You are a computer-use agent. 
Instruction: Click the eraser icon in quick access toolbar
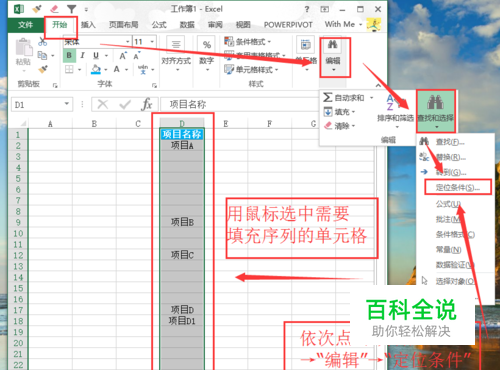tap(54, 9)
